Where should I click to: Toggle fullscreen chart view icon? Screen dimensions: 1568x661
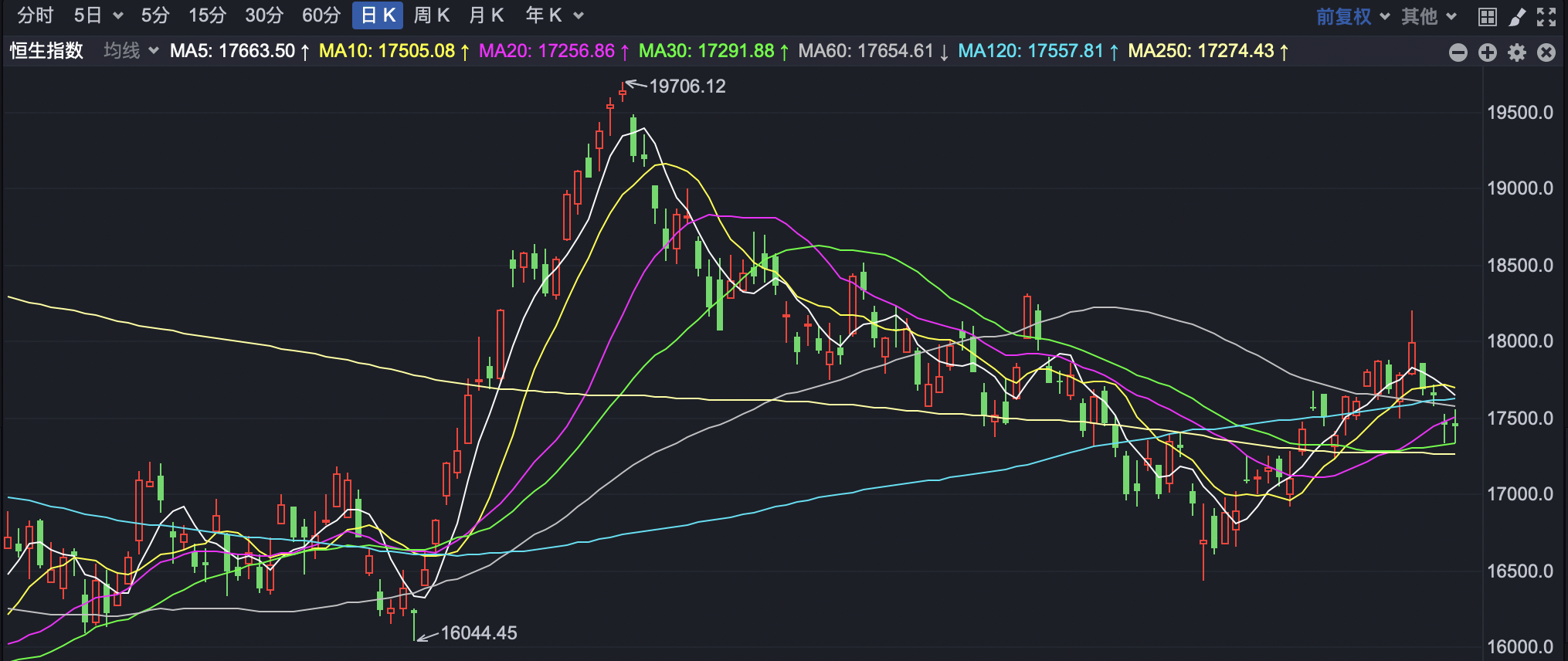(x=1546, y=16)
